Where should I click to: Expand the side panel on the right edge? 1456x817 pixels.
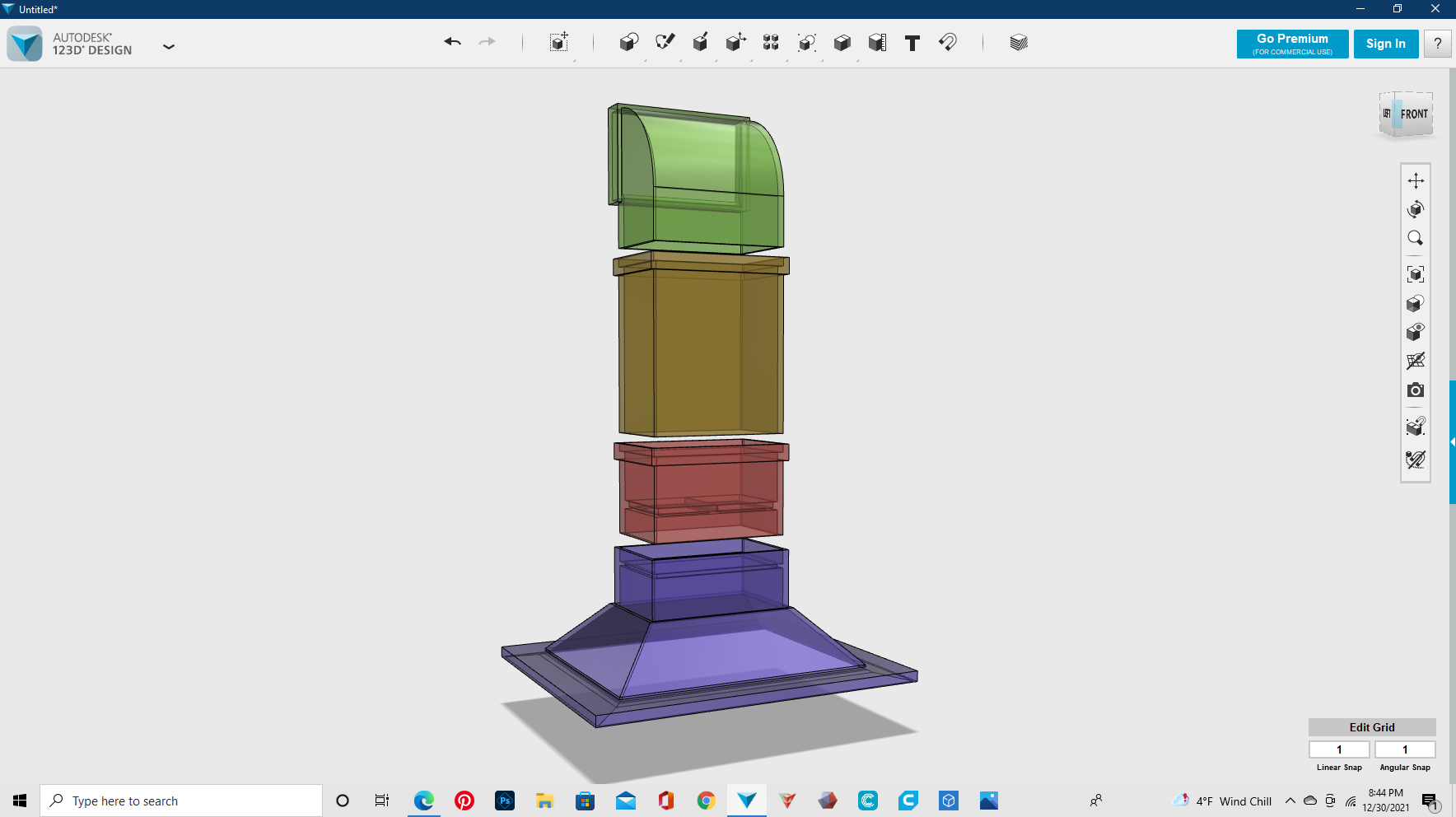[1453, 442]
